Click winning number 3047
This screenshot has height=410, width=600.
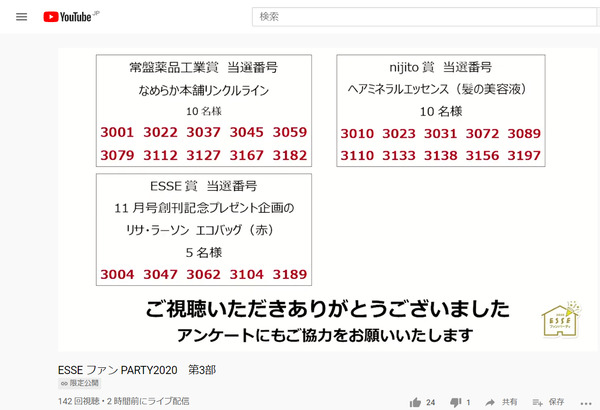[x=160, y=274]
